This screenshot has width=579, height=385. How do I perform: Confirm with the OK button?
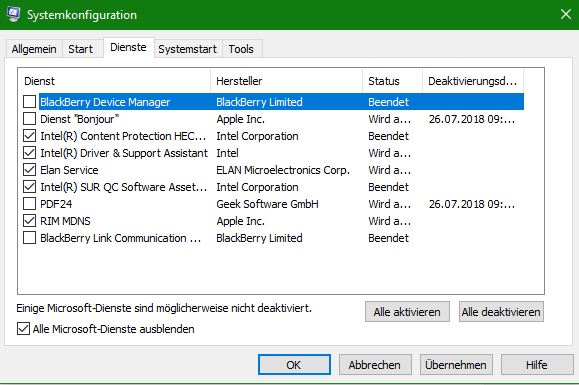(294, 365)
